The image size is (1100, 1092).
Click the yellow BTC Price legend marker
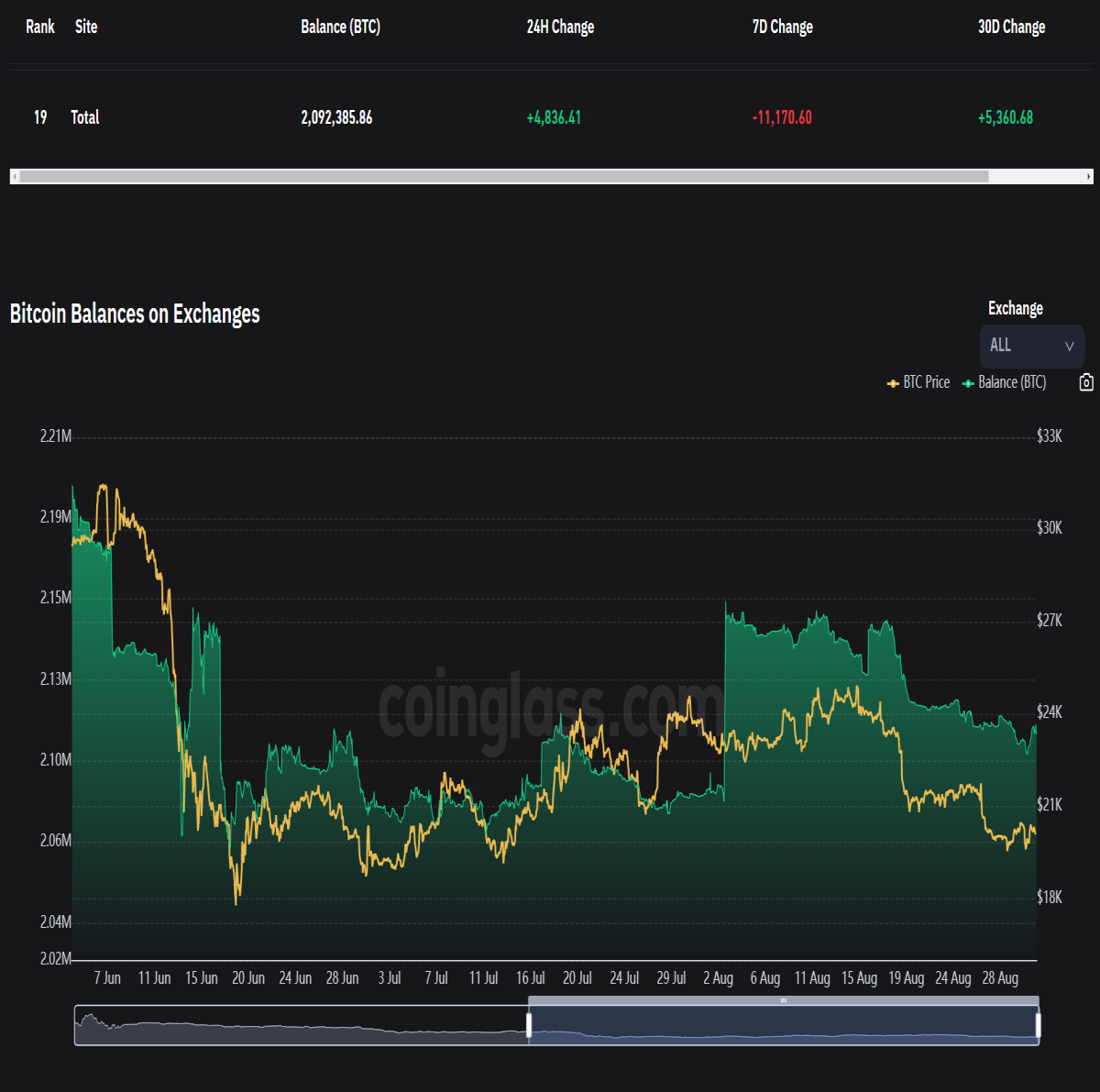(893, 384)
